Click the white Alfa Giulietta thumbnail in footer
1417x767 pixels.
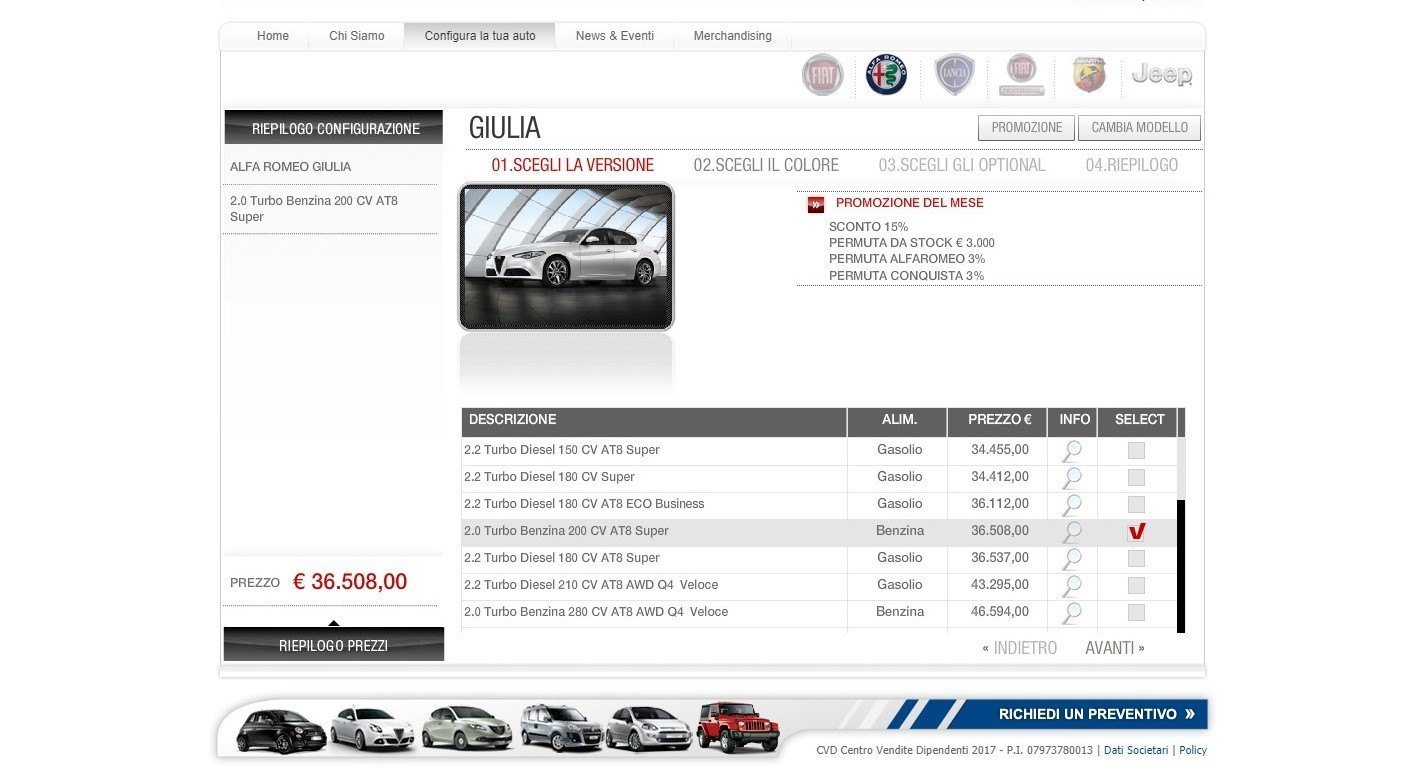tap(372, 729)
